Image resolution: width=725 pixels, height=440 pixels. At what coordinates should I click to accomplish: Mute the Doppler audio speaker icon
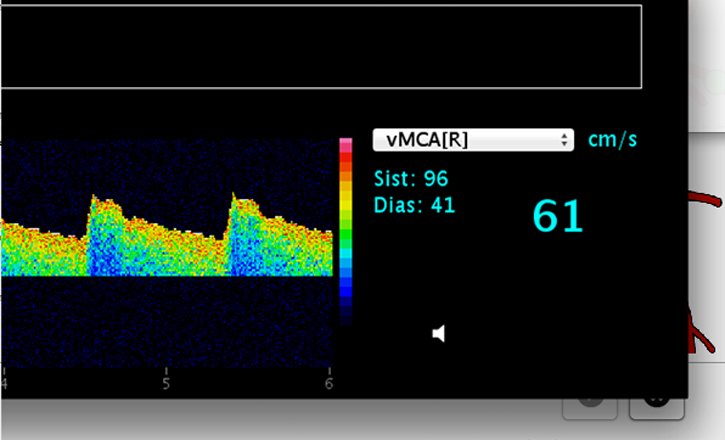(438, 333)
